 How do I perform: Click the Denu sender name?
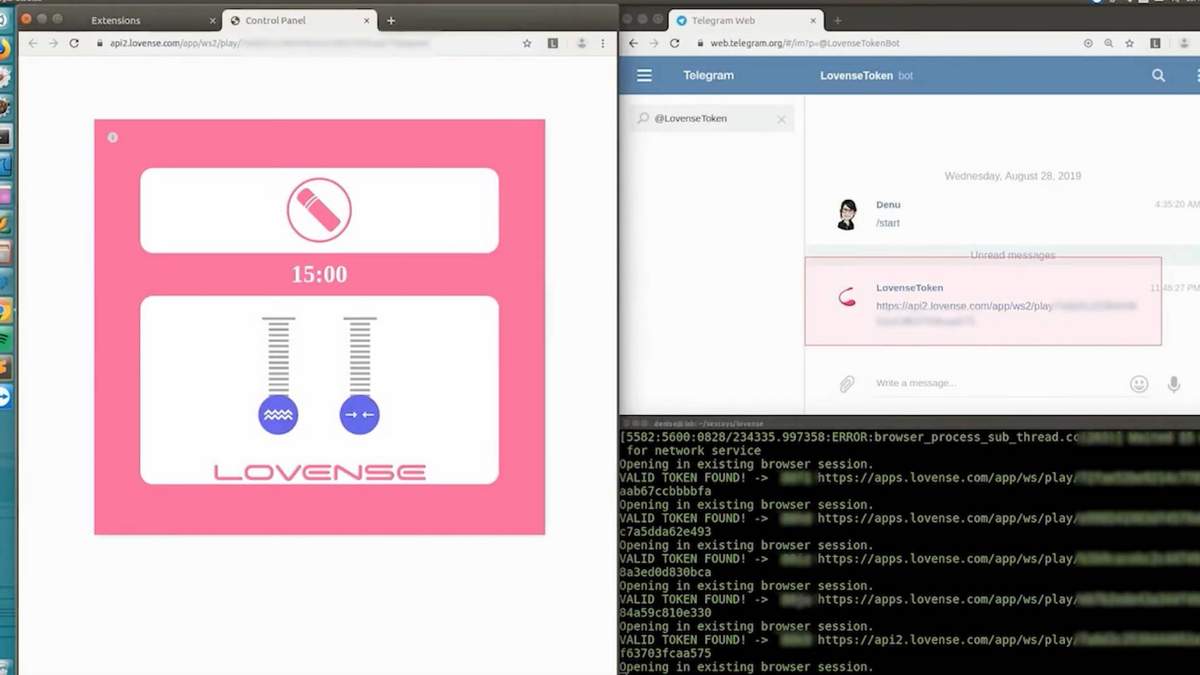click(888, 204)
